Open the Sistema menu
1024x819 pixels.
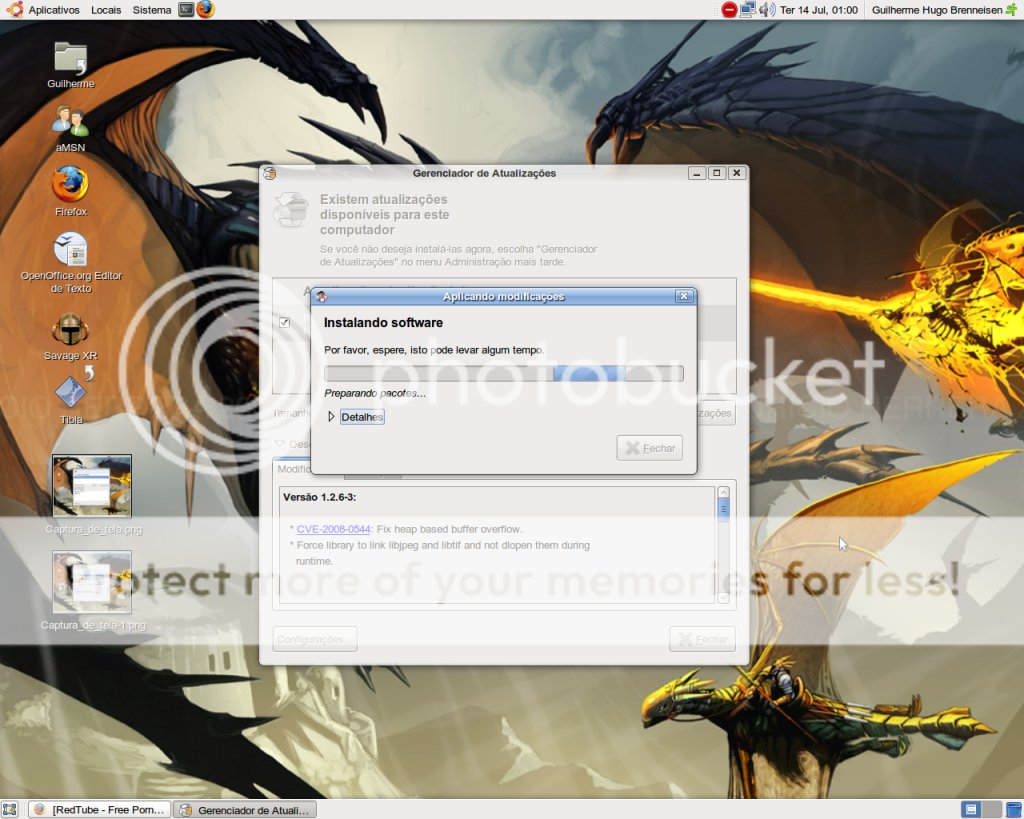click(x=152, y=10)
